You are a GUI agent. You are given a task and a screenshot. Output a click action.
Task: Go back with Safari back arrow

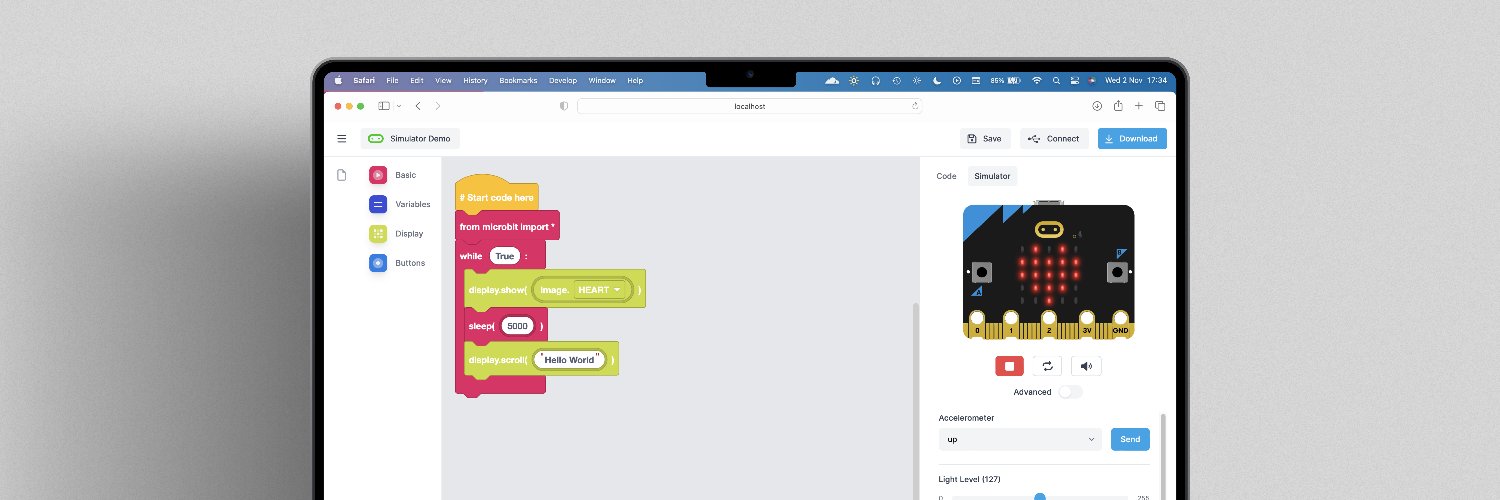[418, 106]
